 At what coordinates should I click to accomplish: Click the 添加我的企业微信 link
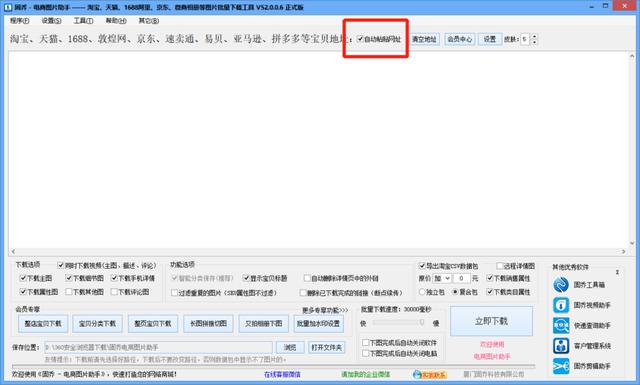pyautogui.click(x=365, y=374)
